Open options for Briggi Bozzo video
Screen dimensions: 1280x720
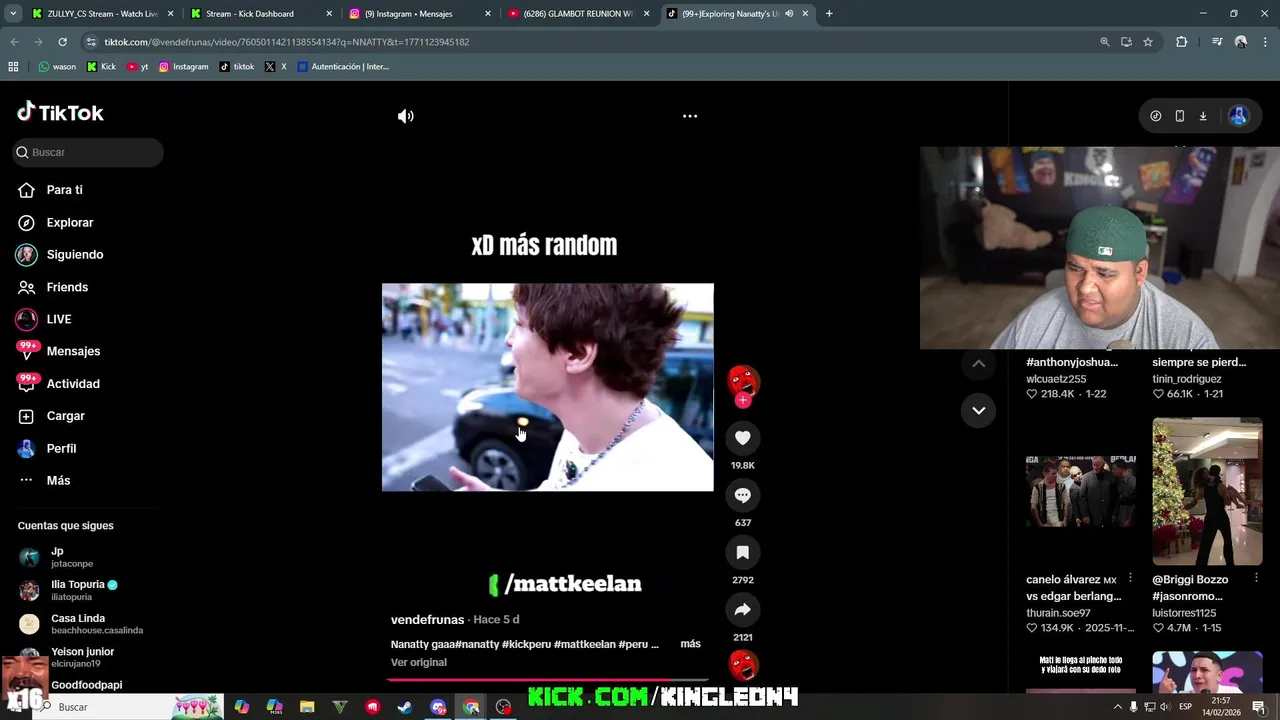(x=1256, y=579)
